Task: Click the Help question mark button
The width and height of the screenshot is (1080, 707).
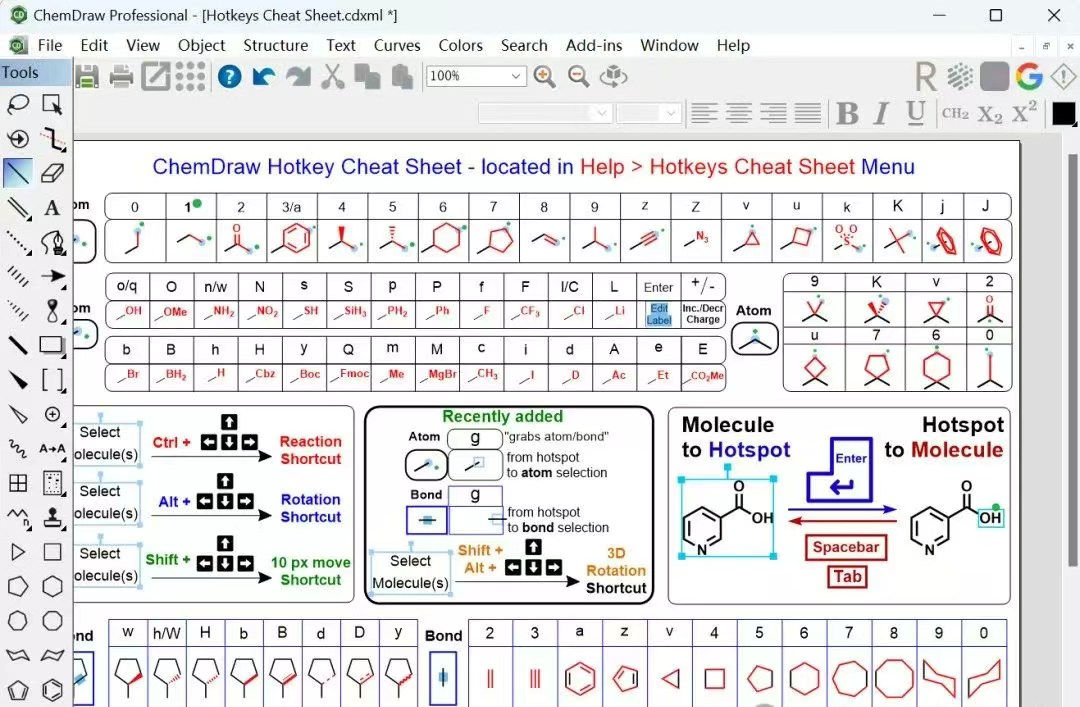Action: [x=229, y=76]
